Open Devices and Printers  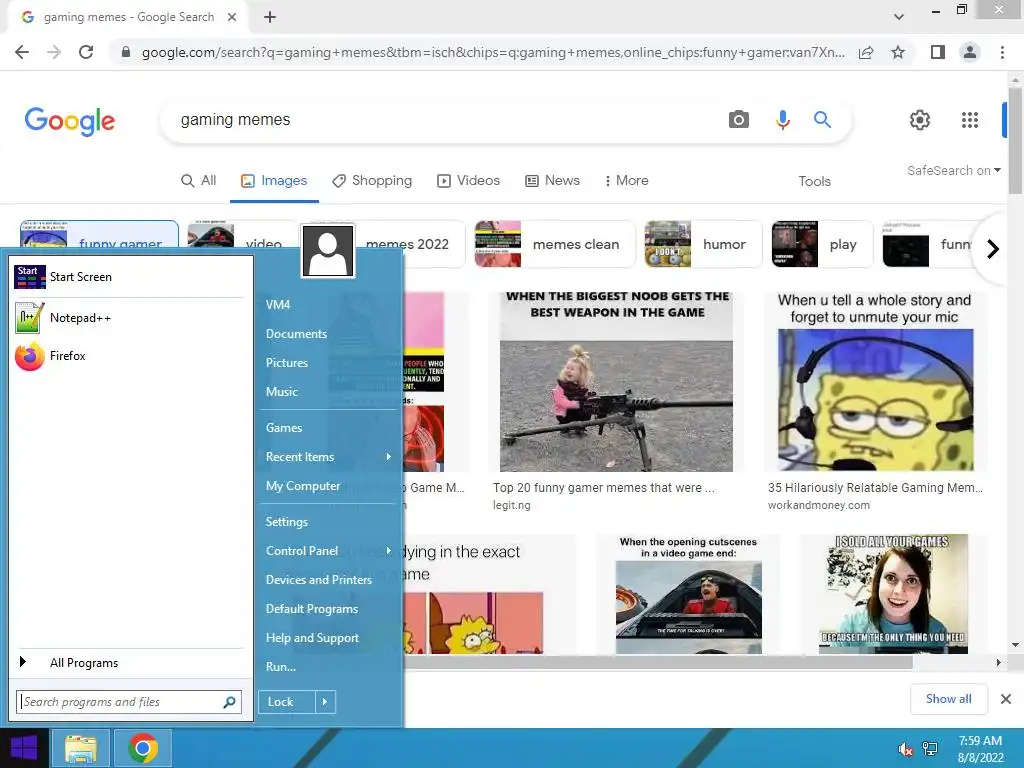coord(319,580)
